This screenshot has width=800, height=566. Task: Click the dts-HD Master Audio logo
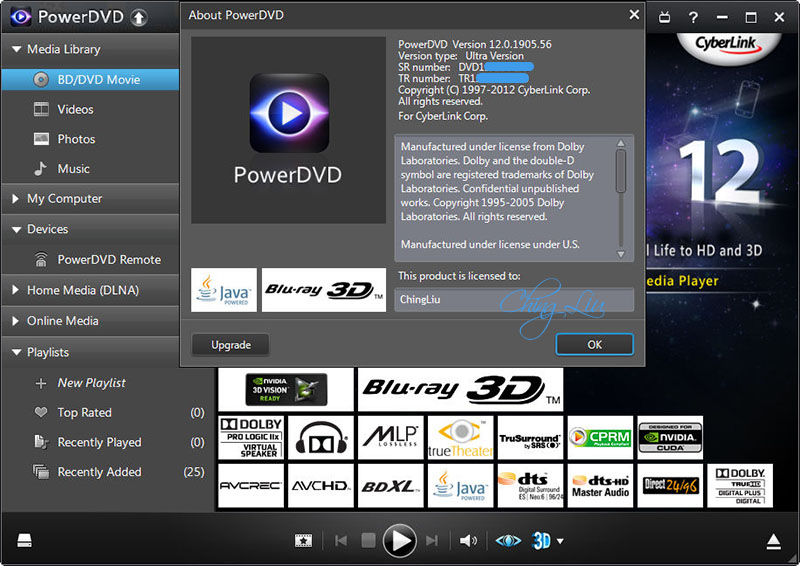pos(601,486)
